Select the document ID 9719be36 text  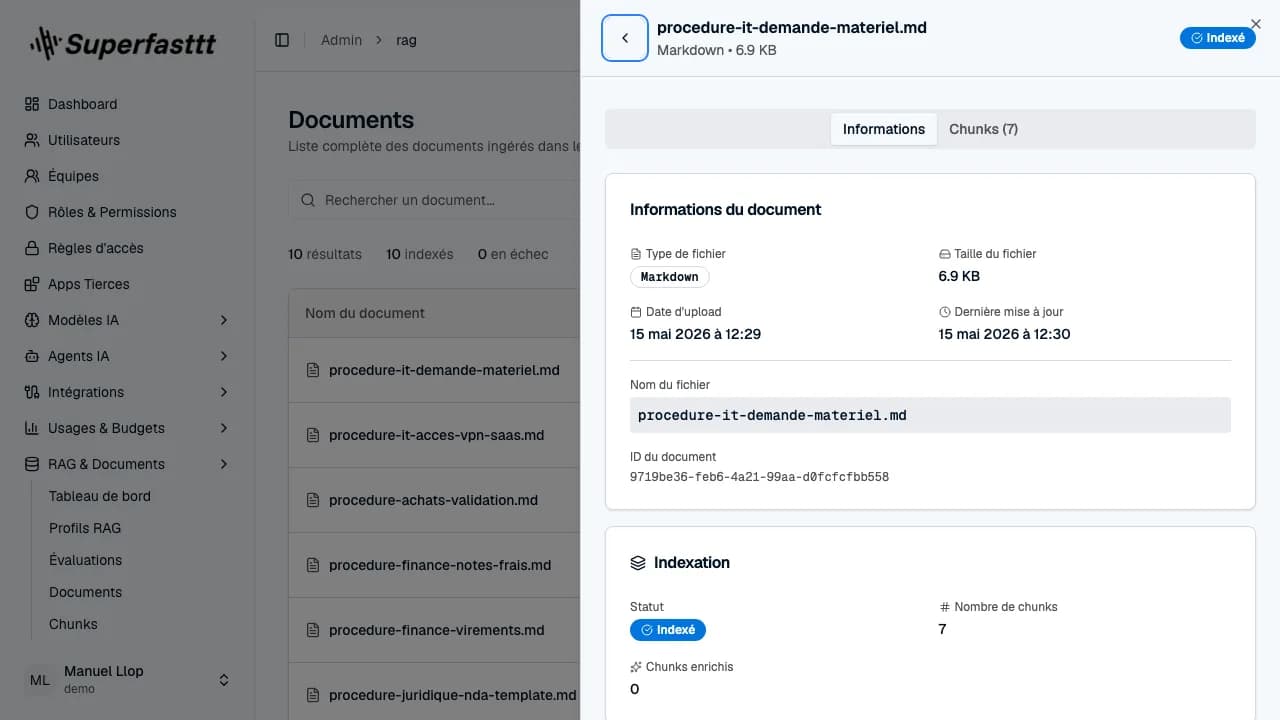pyautogui.click(x=759, y=477)
